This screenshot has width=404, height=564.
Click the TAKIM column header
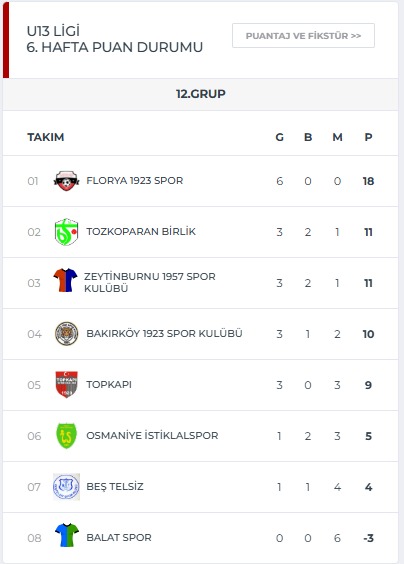click(46, 137)
